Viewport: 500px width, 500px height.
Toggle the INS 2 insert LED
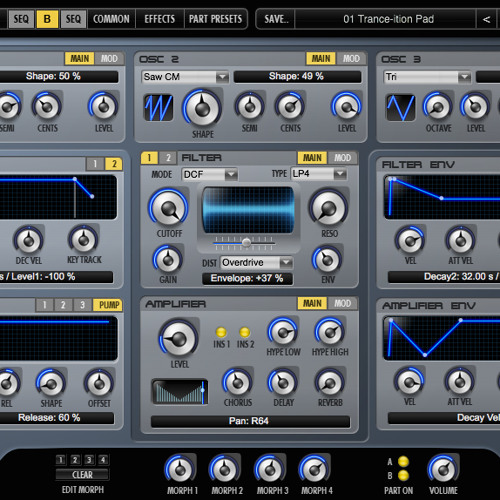(x=245, y=332)
